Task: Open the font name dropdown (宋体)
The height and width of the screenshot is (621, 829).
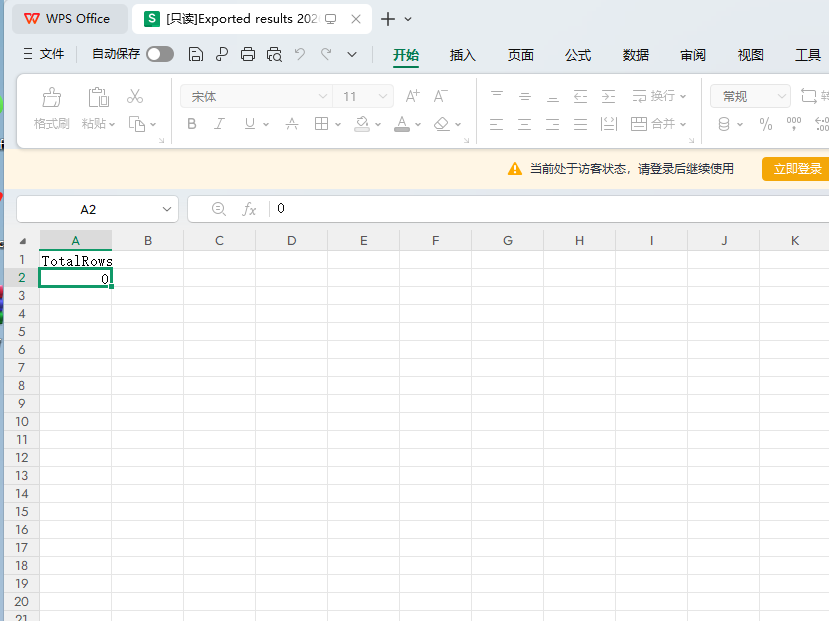Action: tap(322, 97)
